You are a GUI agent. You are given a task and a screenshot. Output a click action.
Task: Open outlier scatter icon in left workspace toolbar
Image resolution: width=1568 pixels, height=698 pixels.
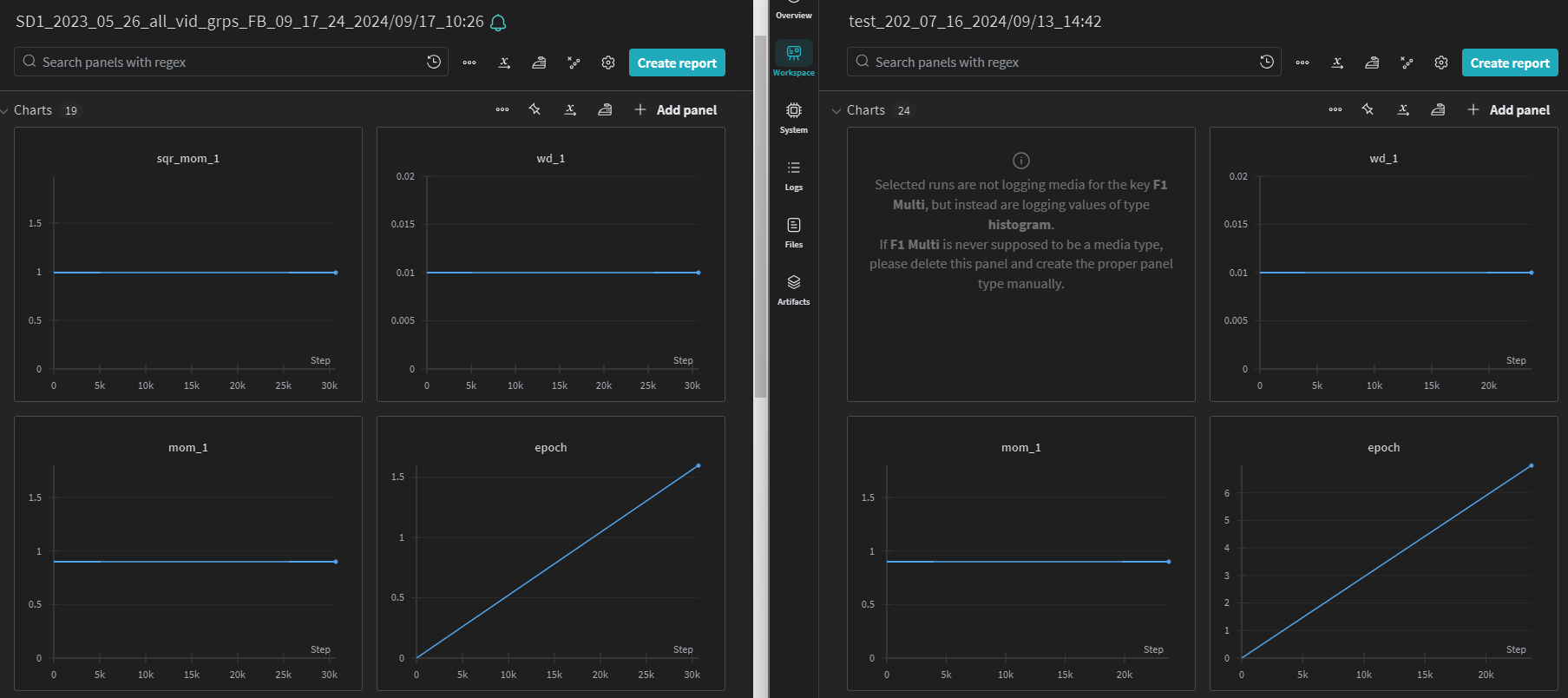pos(574,63)
